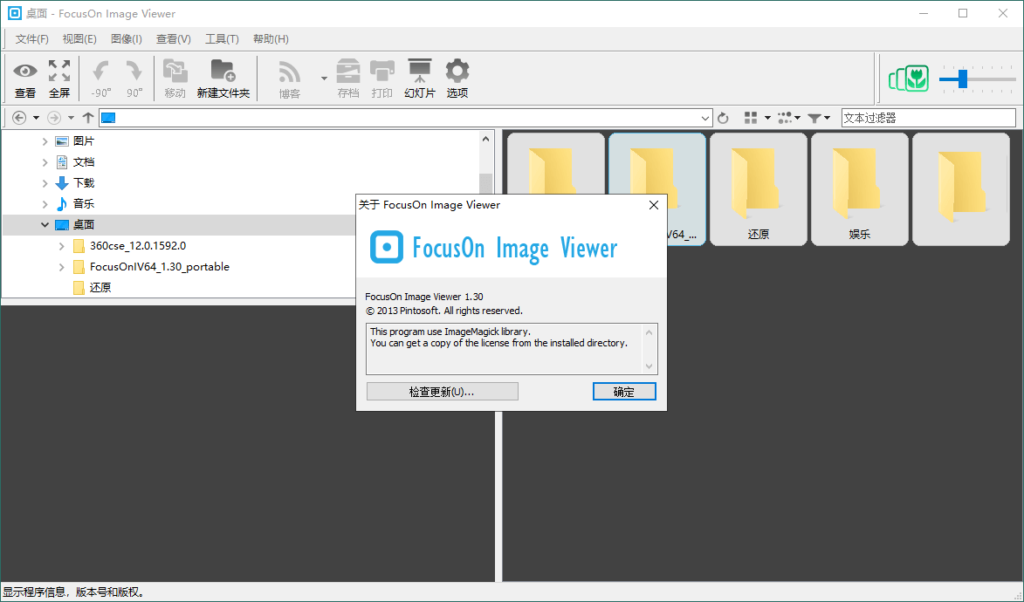Create a folder with 新建文件夹

(223, 78)
